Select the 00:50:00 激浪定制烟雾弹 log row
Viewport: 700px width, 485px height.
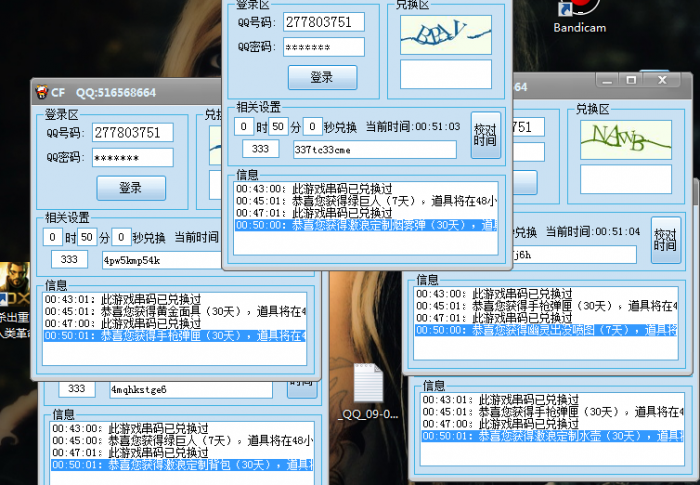click(x=366, y=225)
